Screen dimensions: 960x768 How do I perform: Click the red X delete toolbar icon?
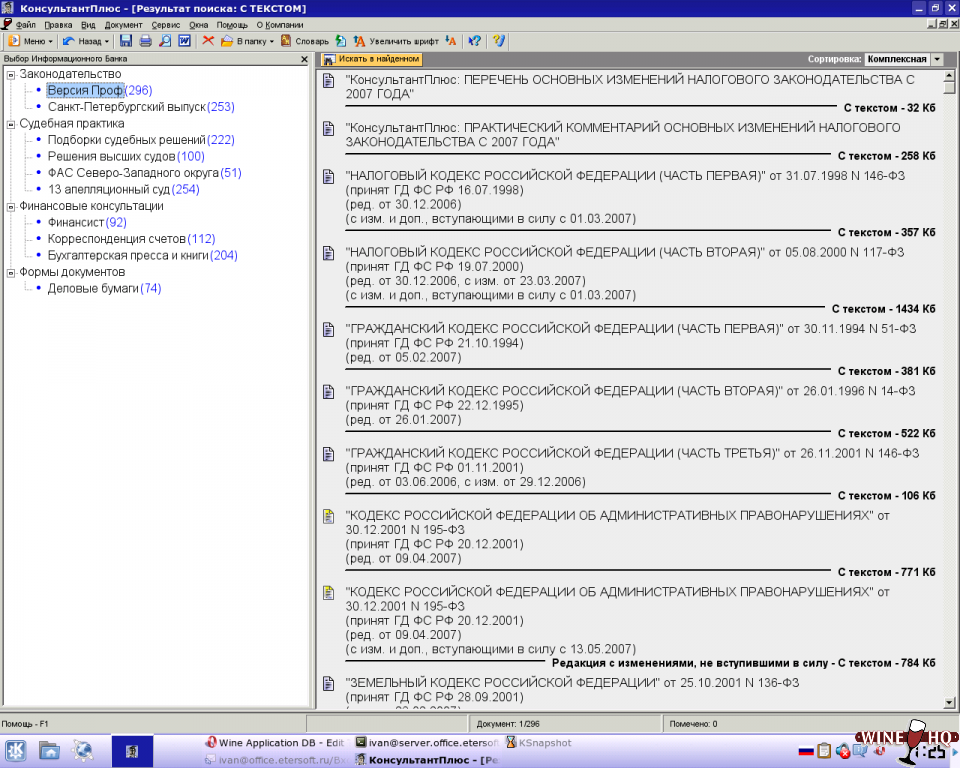(208, 41)
